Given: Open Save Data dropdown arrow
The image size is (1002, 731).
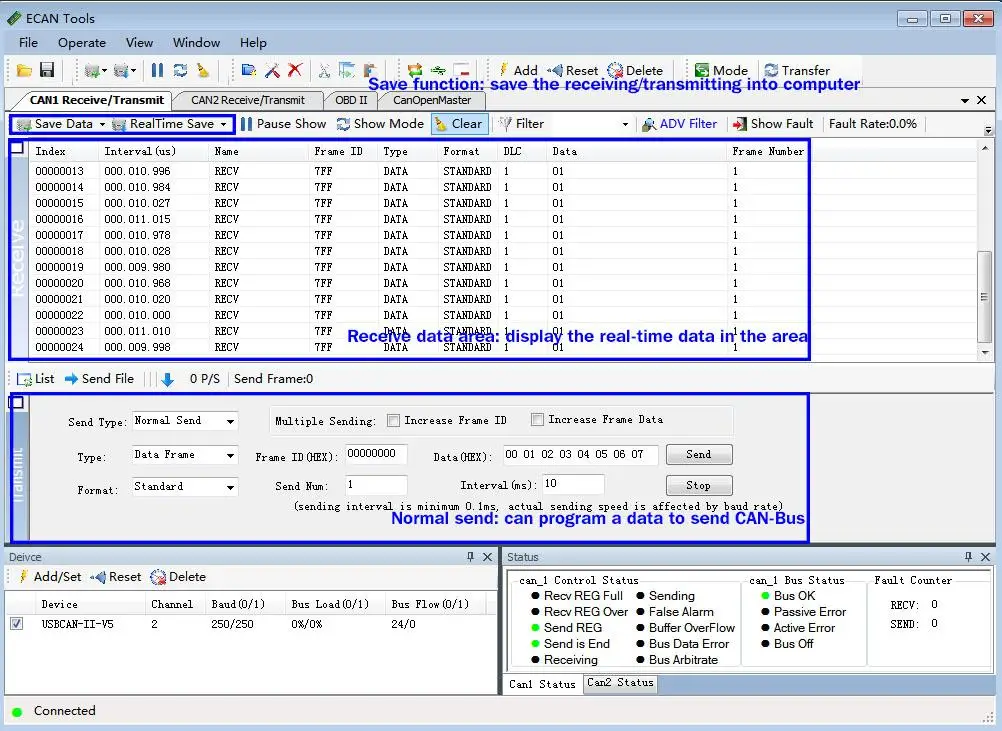Looking at the screenshot, I should (102, 125).
